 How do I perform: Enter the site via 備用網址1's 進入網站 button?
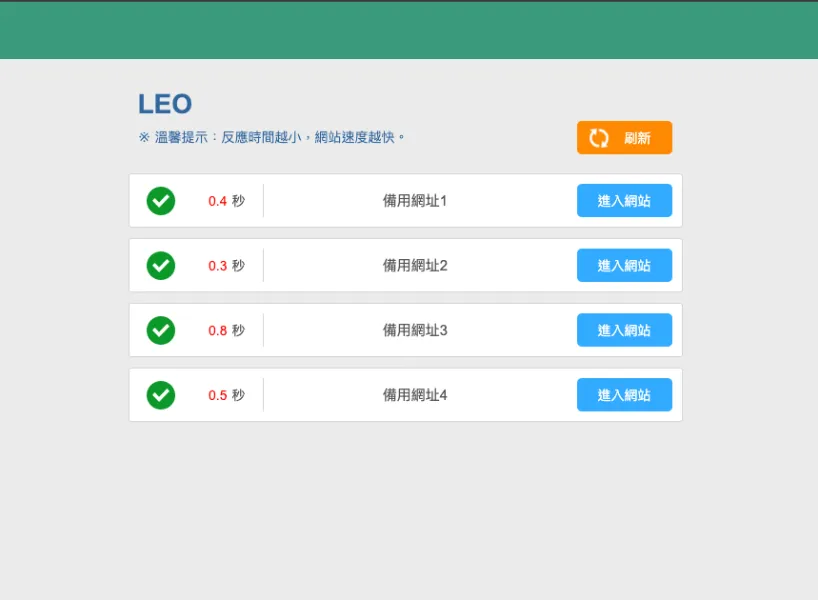coord(624,201)
